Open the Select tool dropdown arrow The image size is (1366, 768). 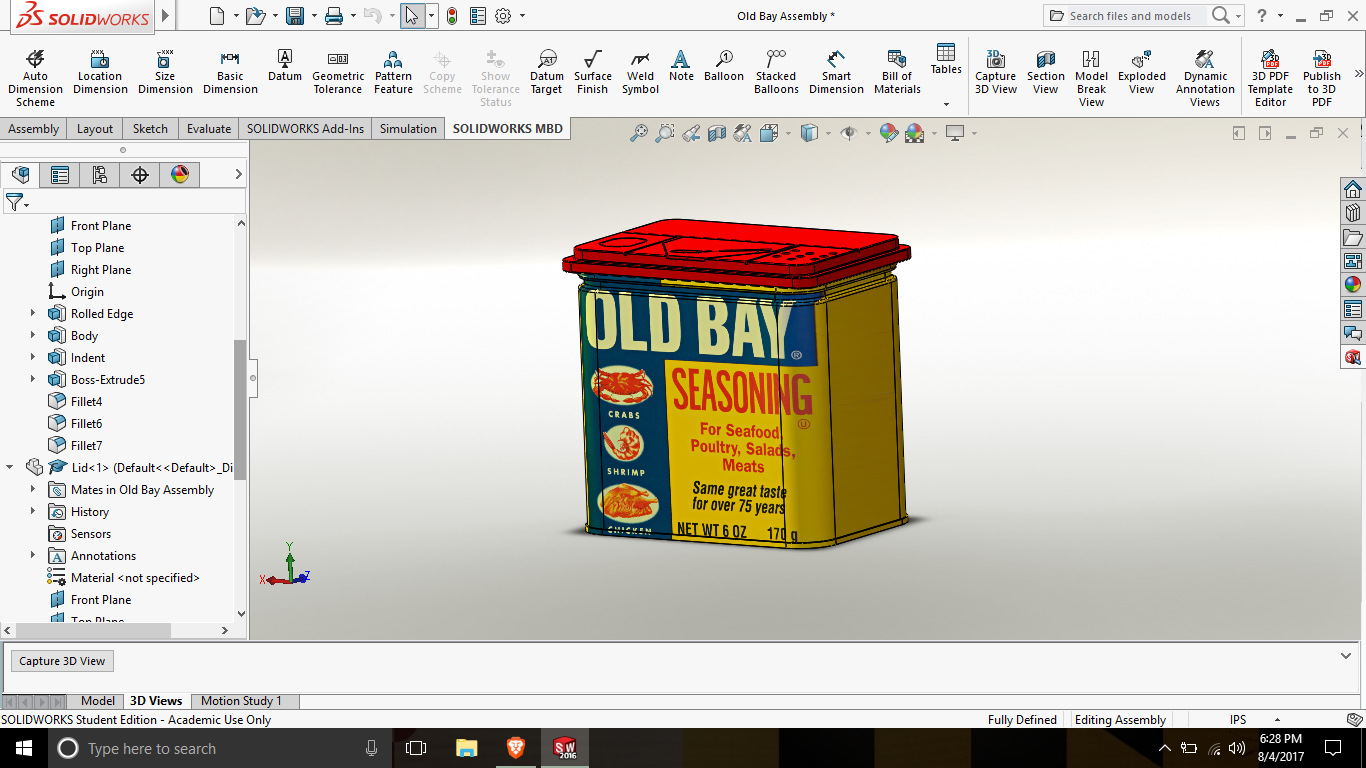431,16
